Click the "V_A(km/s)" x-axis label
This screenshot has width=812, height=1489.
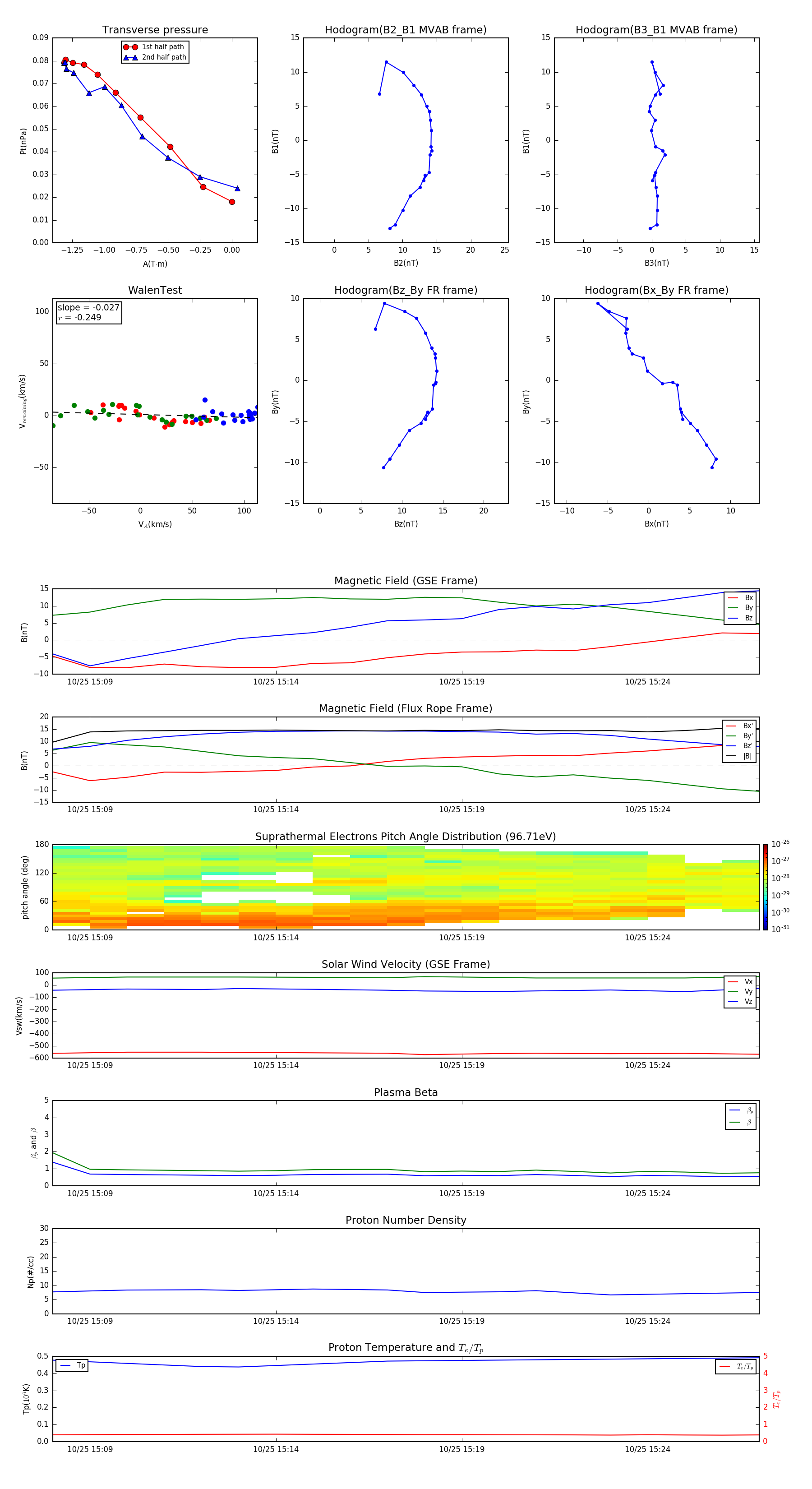(155, 524)
